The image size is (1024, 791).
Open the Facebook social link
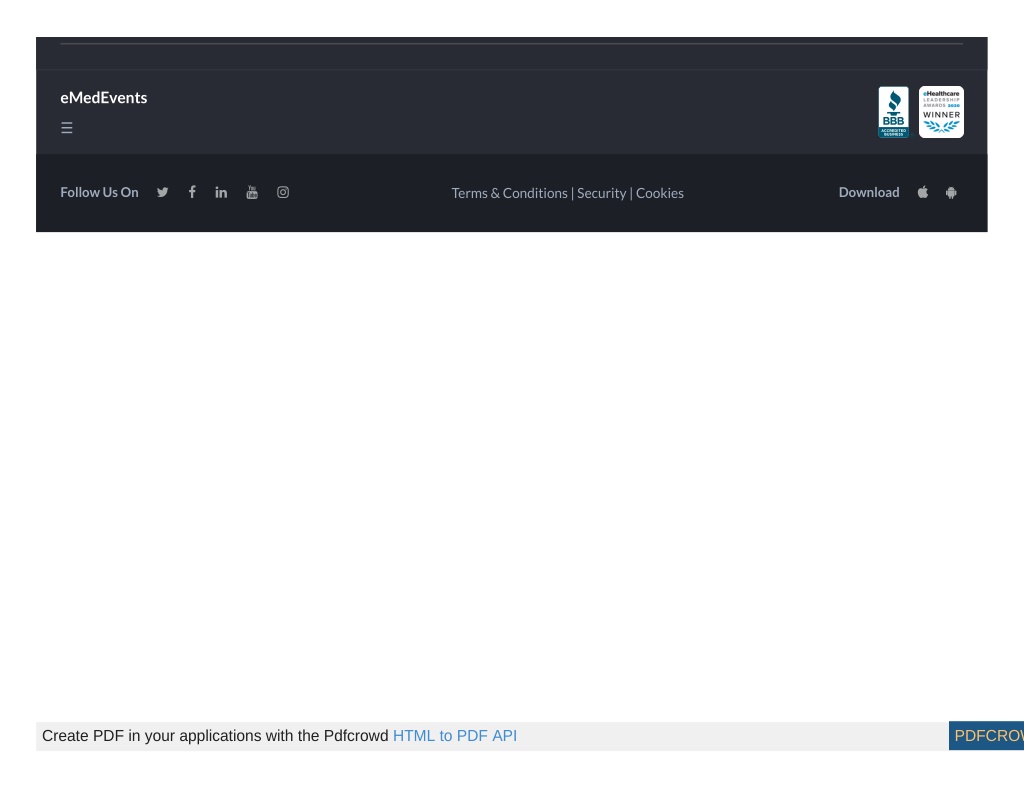click(192, 192)
